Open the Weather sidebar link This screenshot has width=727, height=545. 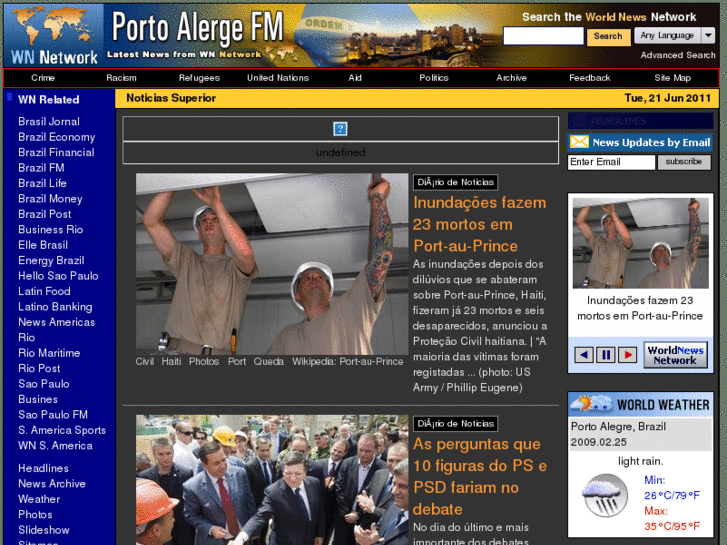tap(39, 499)
